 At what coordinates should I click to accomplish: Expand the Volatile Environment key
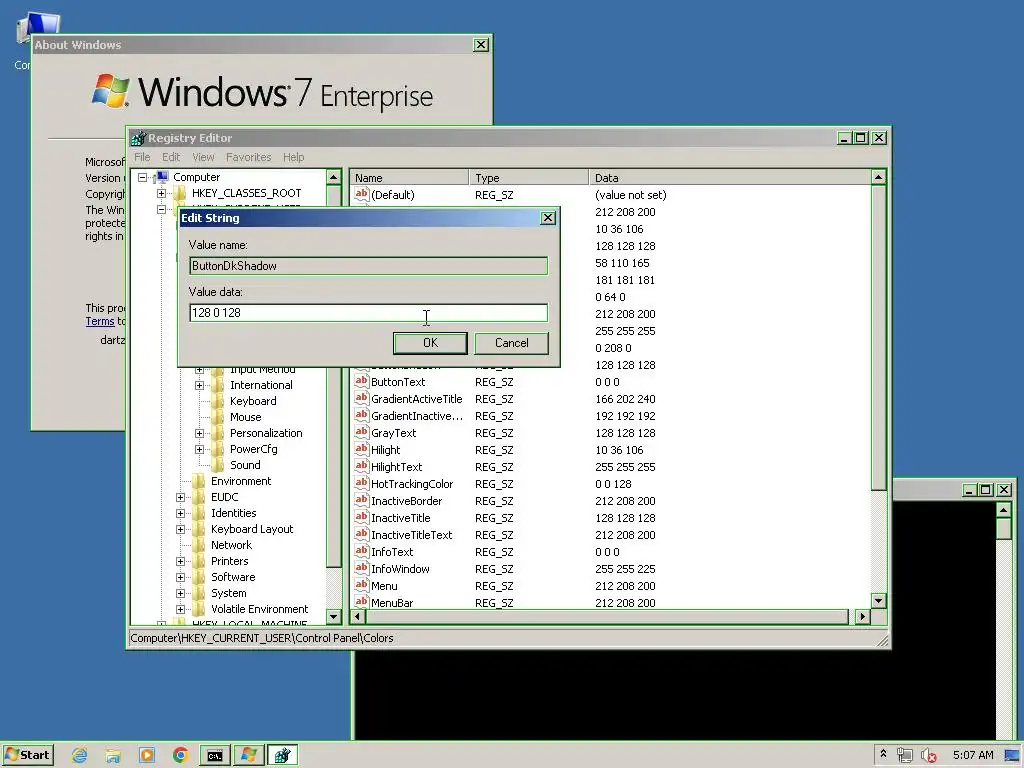180,609
